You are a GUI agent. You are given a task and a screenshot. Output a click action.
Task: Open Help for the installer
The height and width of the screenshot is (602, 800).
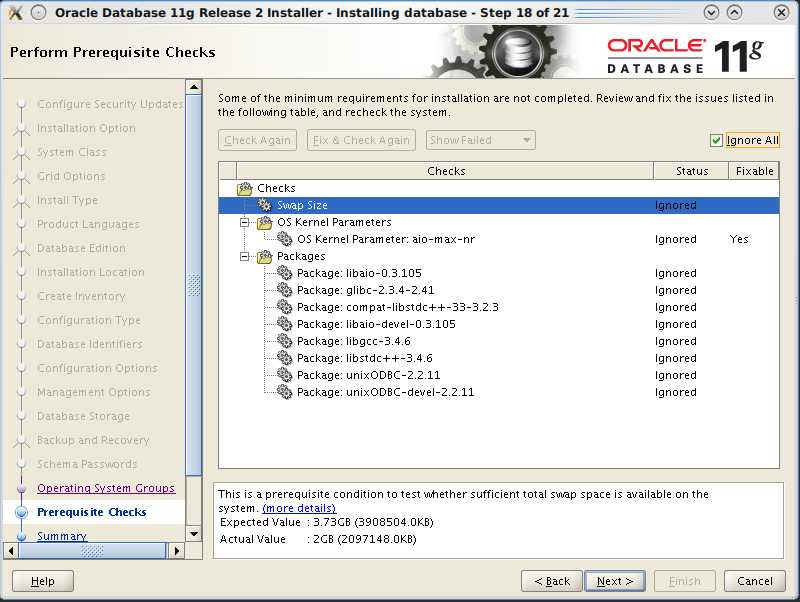(43, 581)
